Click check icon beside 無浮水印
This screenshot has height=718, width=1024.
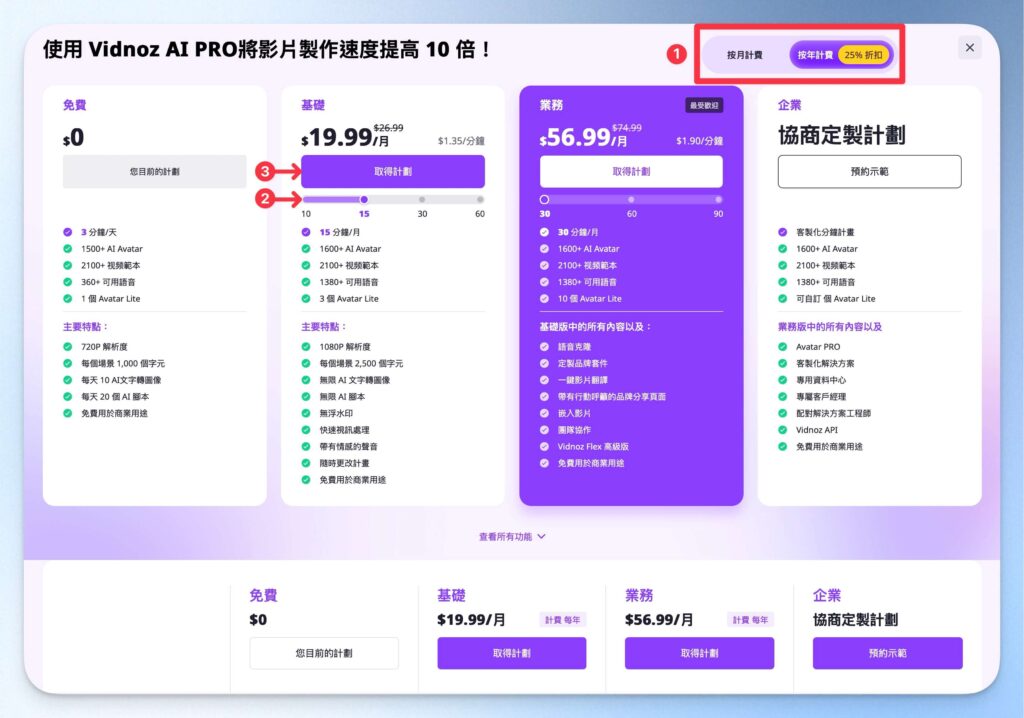tap(306, 413)
